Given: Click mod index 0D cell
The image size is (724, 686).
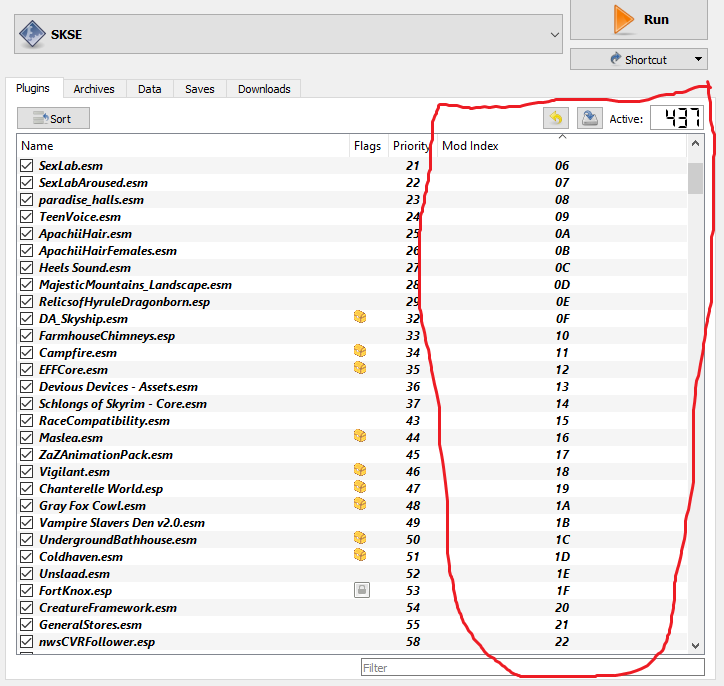Looking at the screenshot, I should pos(562,285).
